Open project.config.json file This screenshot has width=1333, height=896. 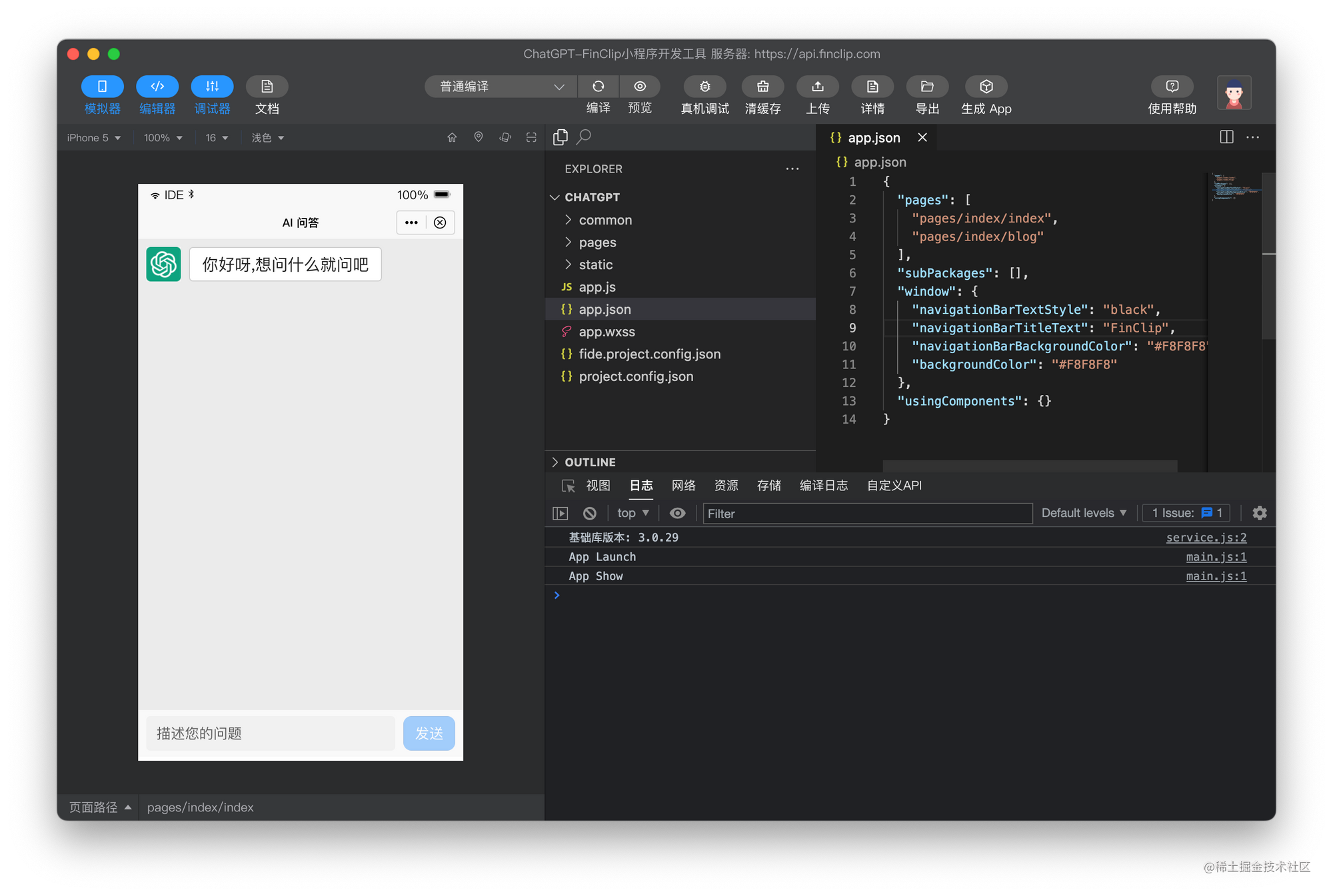[x=680, y=376]
